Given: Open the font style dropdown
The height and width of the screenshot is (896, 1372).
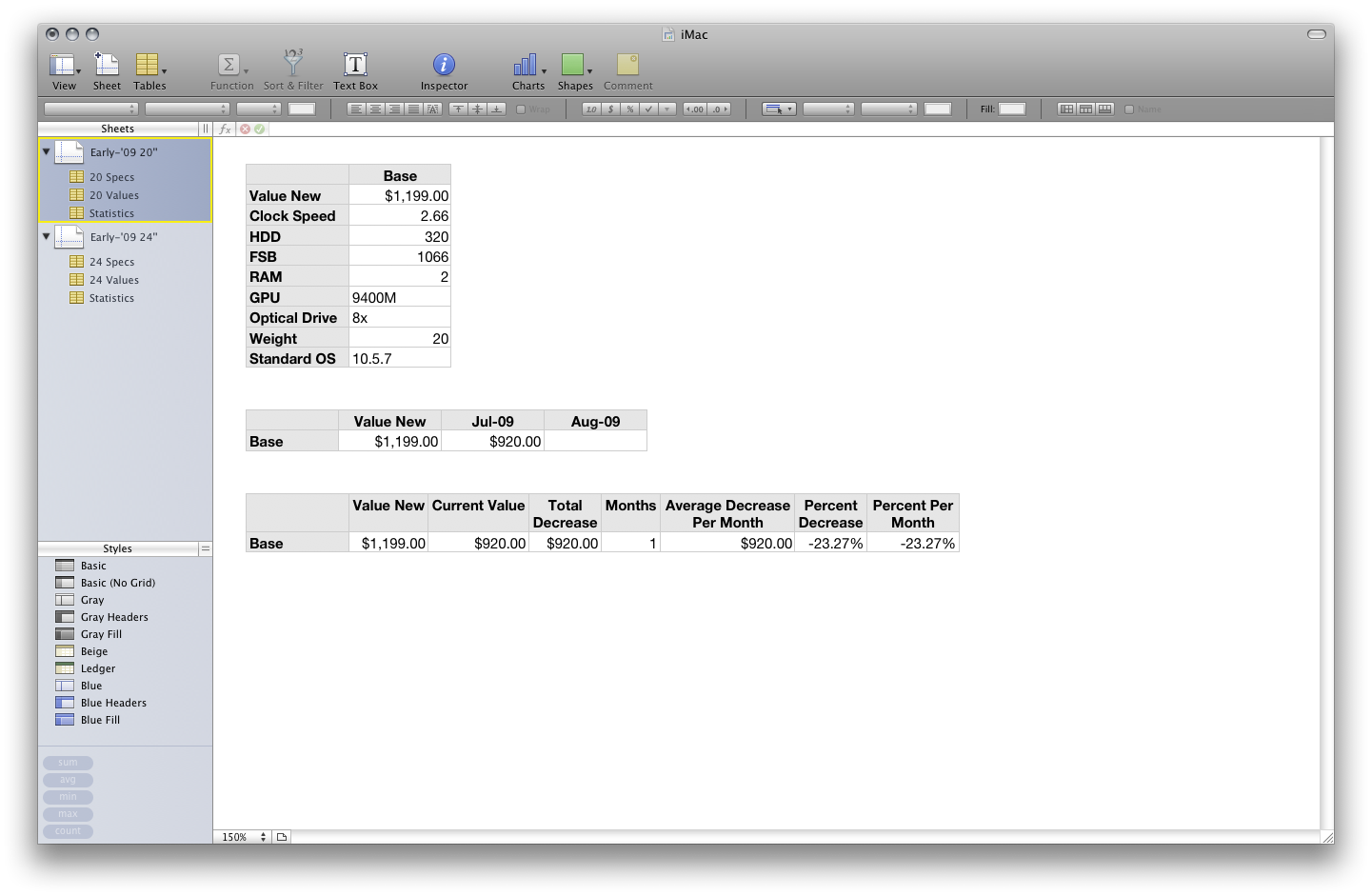Looking at the screenshot, I should click(x=188, y=109).
